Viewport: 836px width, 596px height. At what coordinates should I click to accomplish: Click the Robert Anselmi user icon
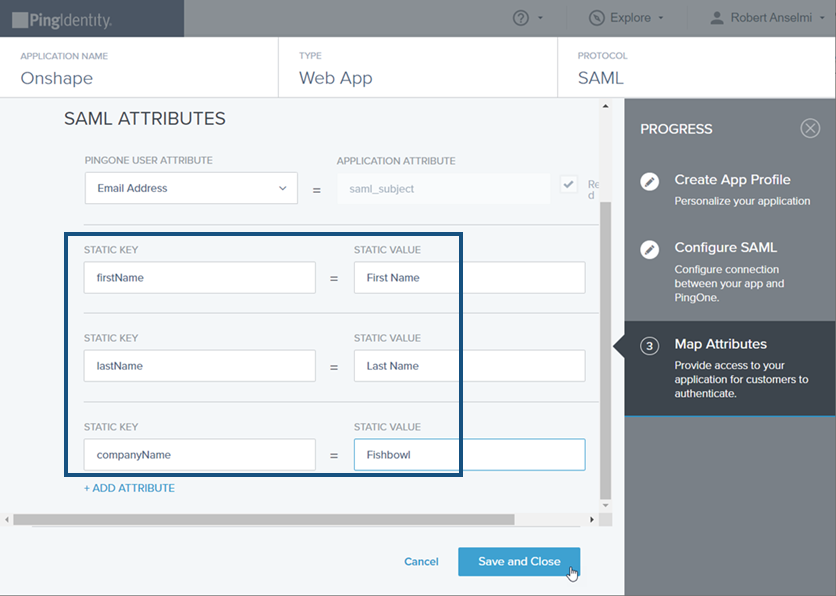tap(717, 18)
